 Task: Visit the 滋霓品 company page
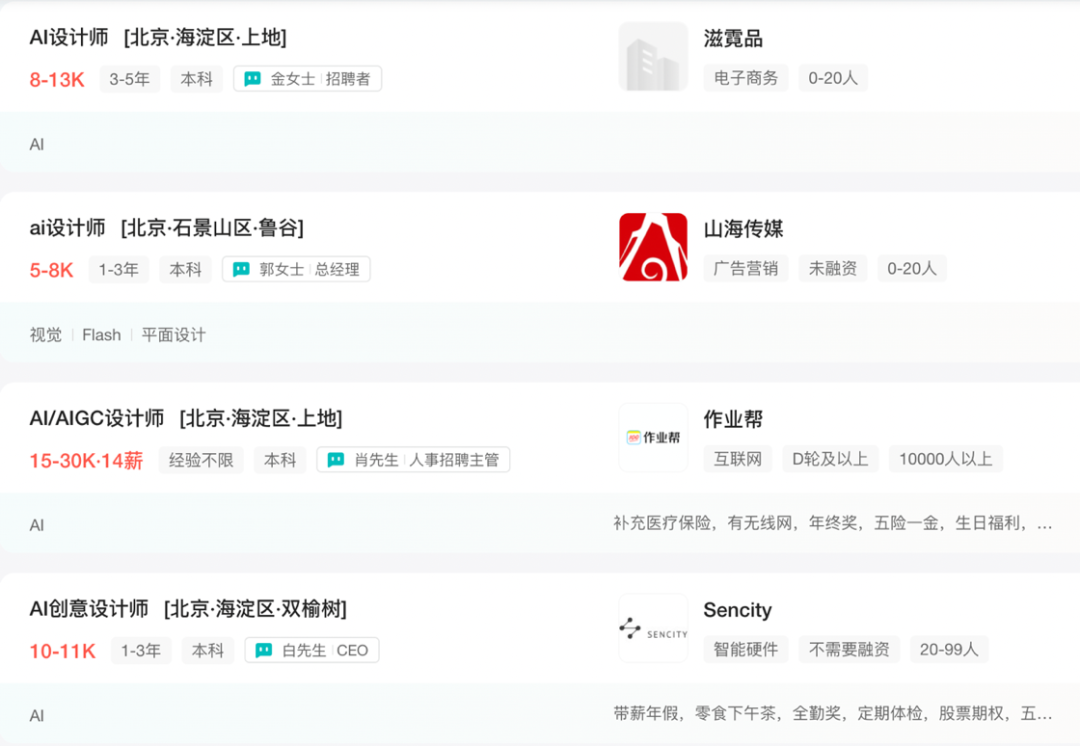pos(733,39)
